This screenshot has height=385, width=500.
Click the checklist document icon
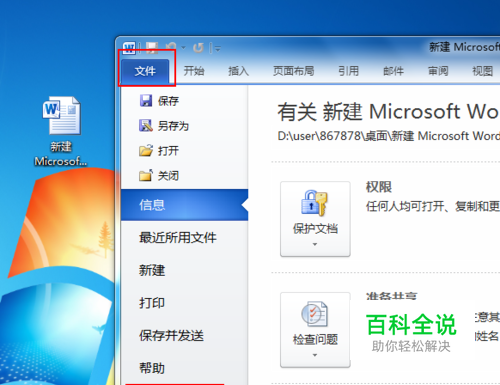pos(315,314)
